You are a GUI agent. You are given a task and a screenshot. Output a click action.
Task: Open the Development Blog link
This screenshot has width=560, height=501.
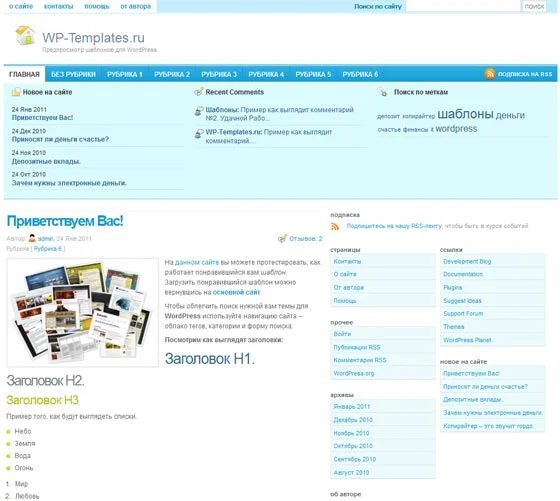tap(467, 261)
